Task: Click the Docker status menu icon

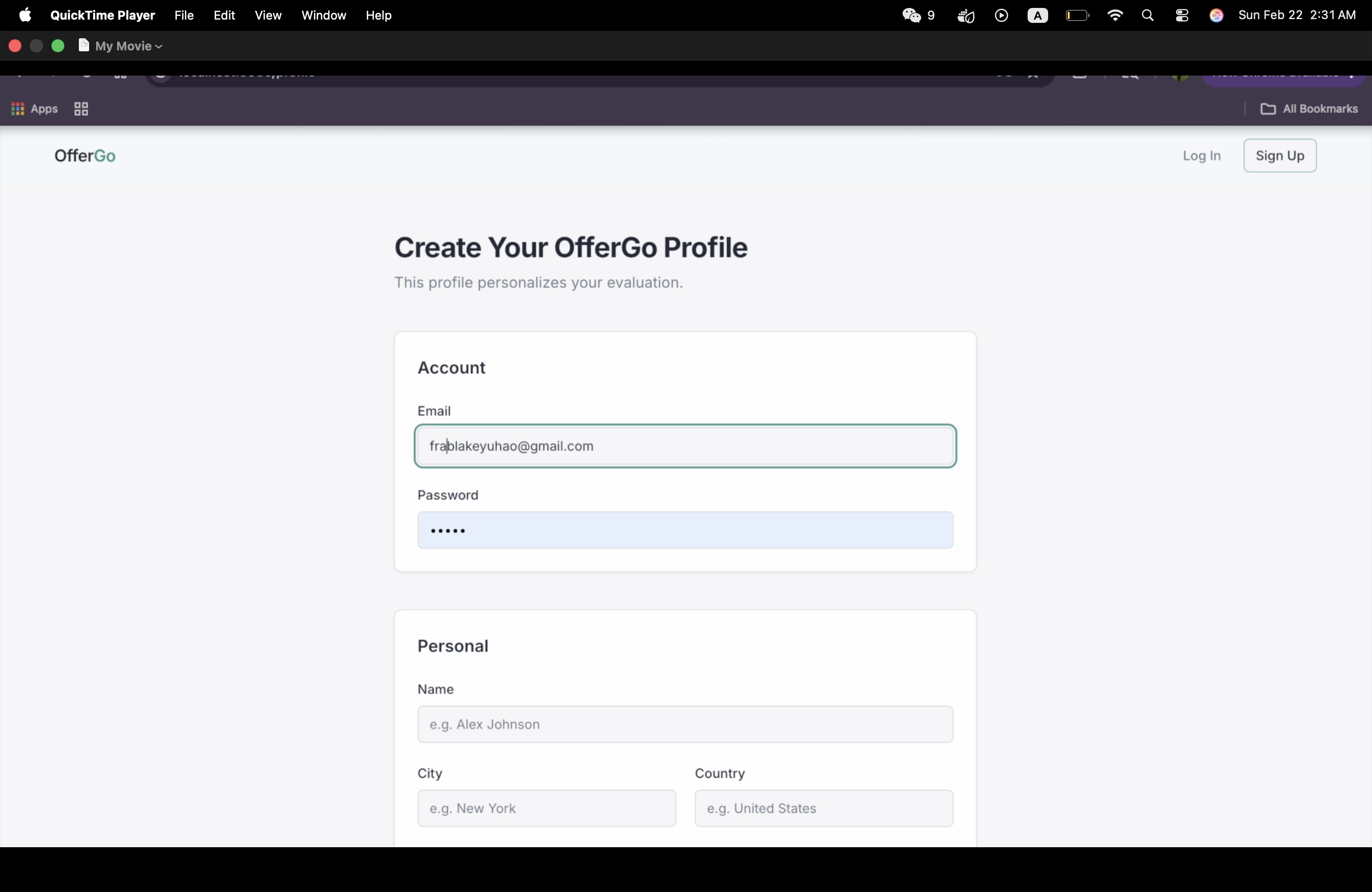Action: click(x=966, y=15)
